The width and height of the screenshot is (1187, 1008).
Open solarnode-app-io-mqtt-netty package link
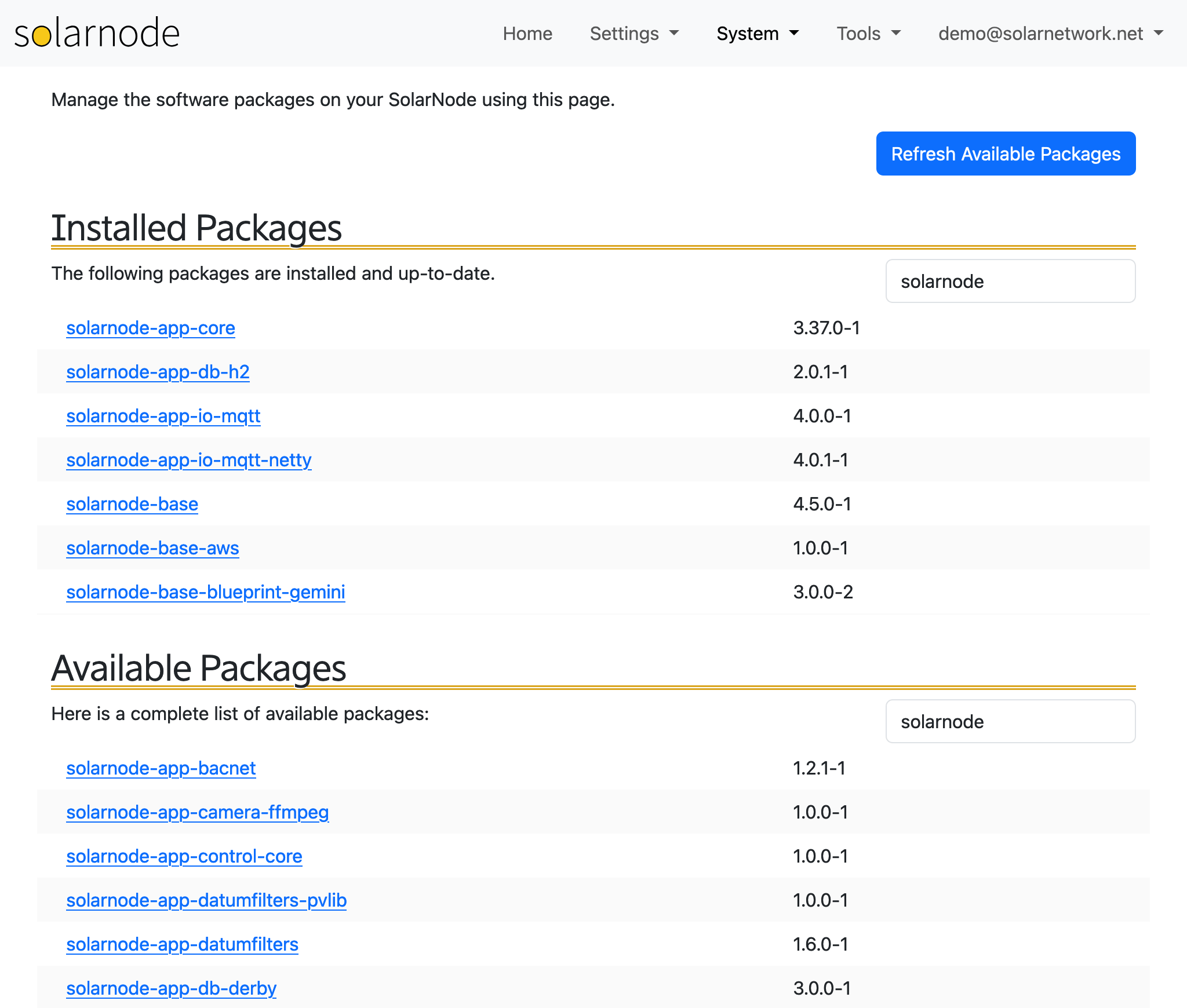(x=189, y=460)
